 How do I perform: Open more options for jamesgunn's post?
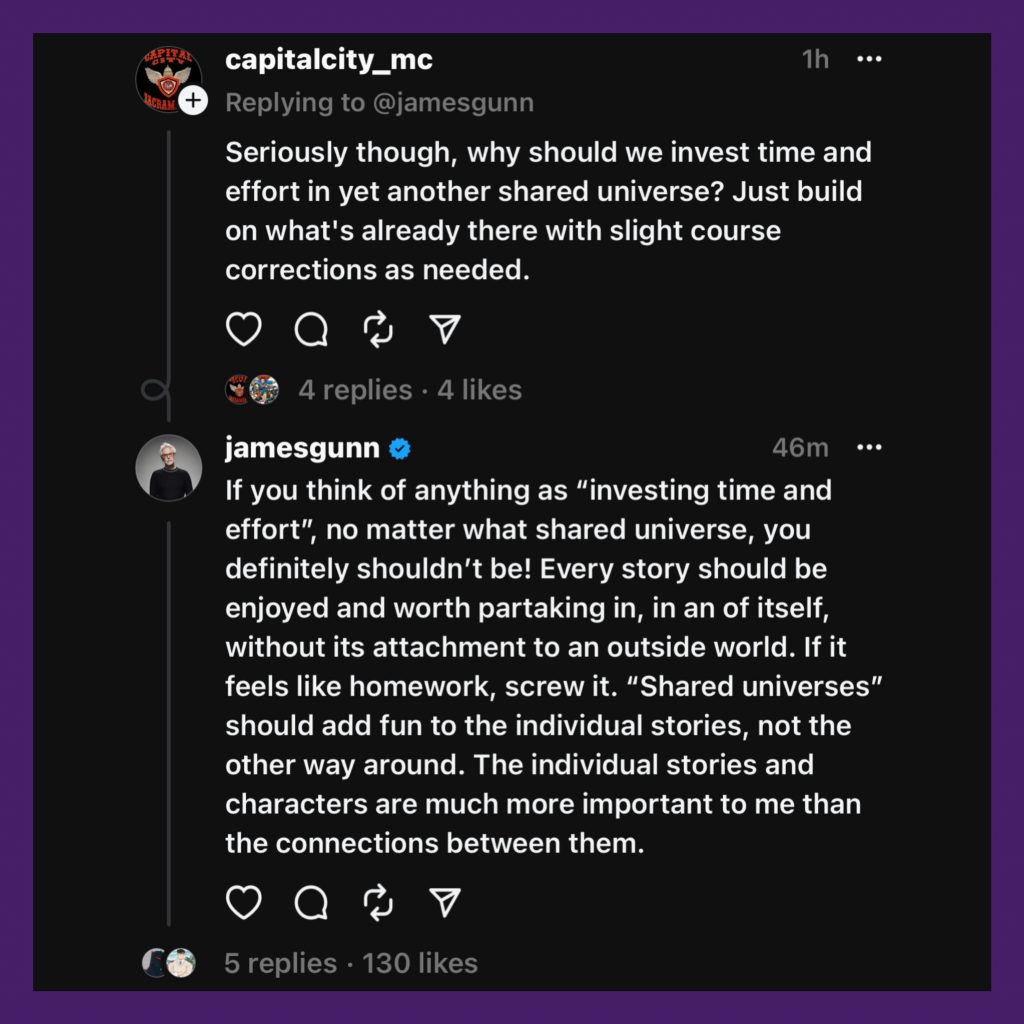point(869,447)
